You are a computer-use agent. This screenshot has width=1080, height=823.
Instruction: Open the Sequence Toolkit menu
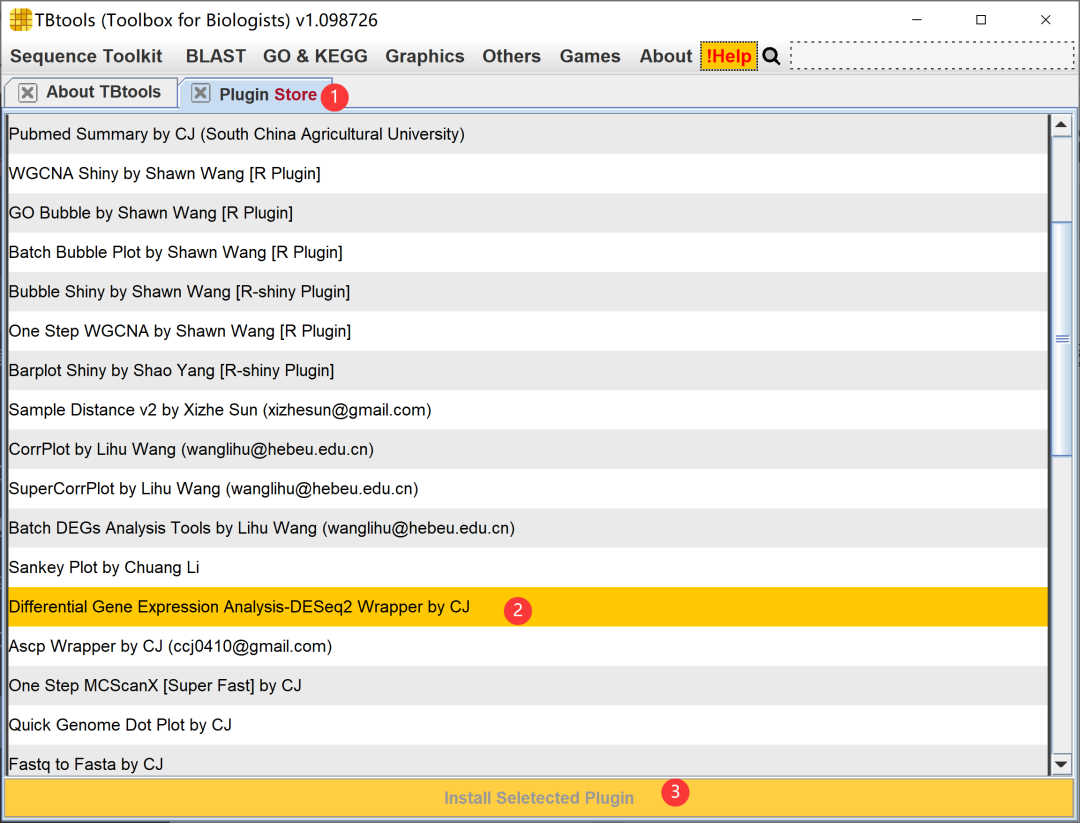pyautogui.click(x=86, y=56)
